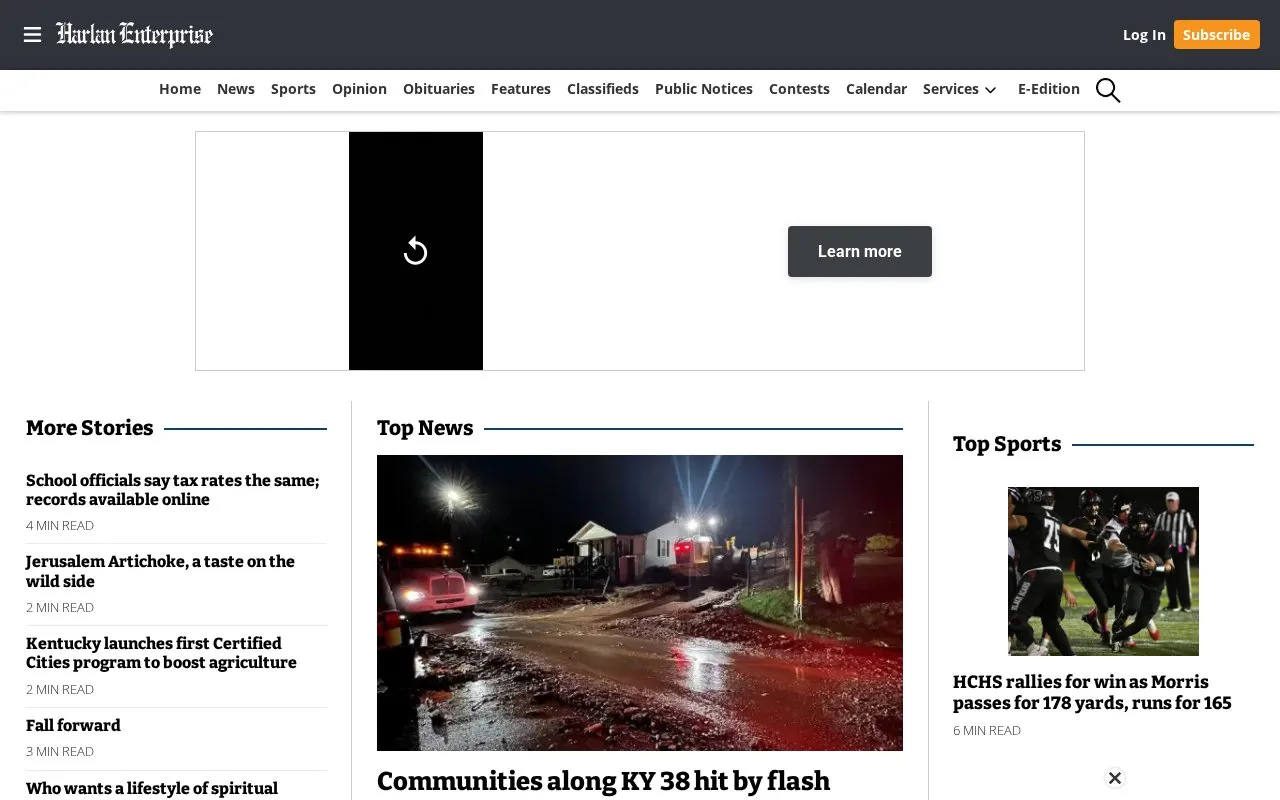Open the Obituaries page
Screen dimensions: 1280x800
click(439, 89)
